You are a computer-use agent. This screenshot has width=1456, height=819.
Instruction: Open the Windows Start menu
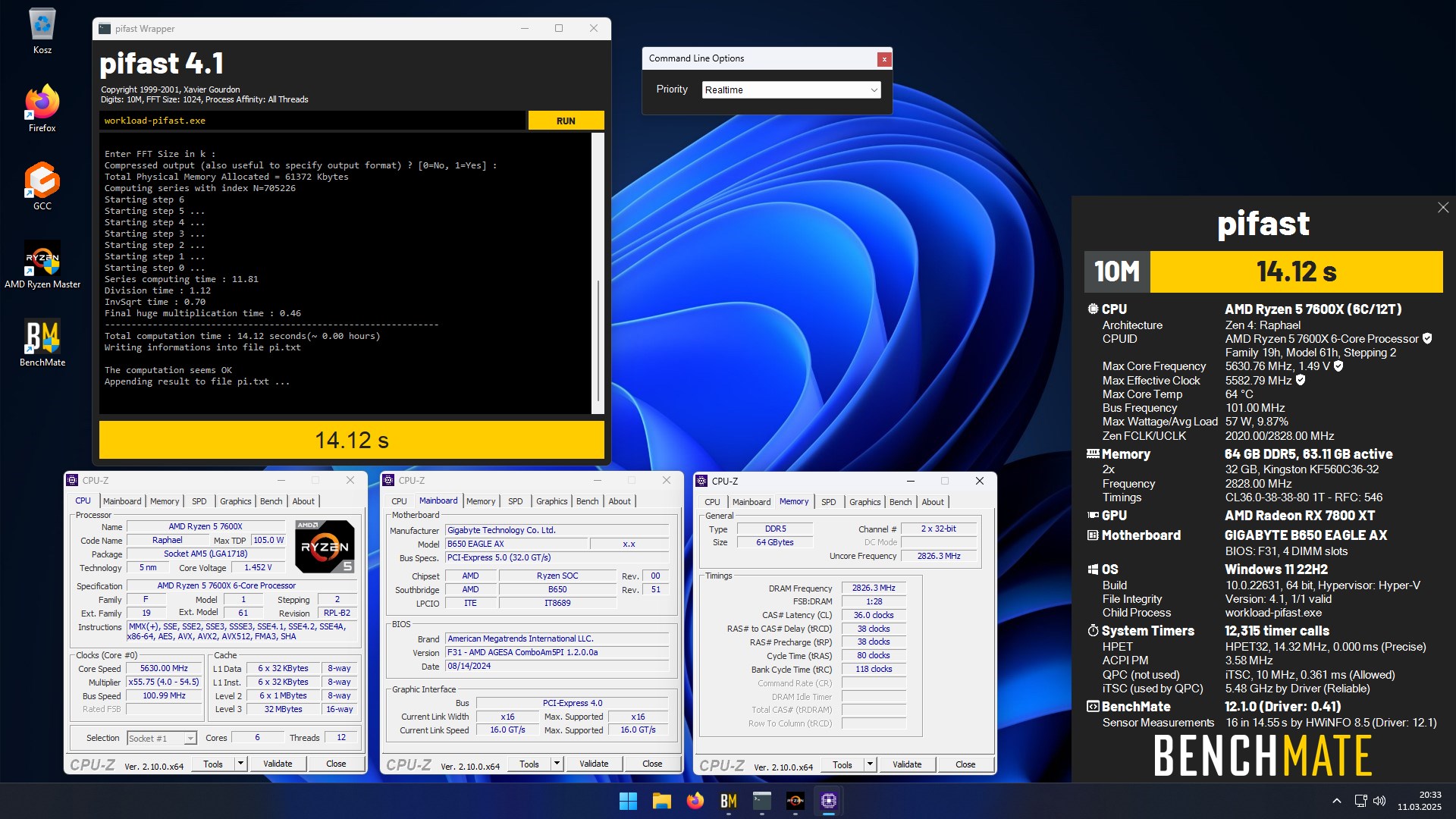(628, 801)
